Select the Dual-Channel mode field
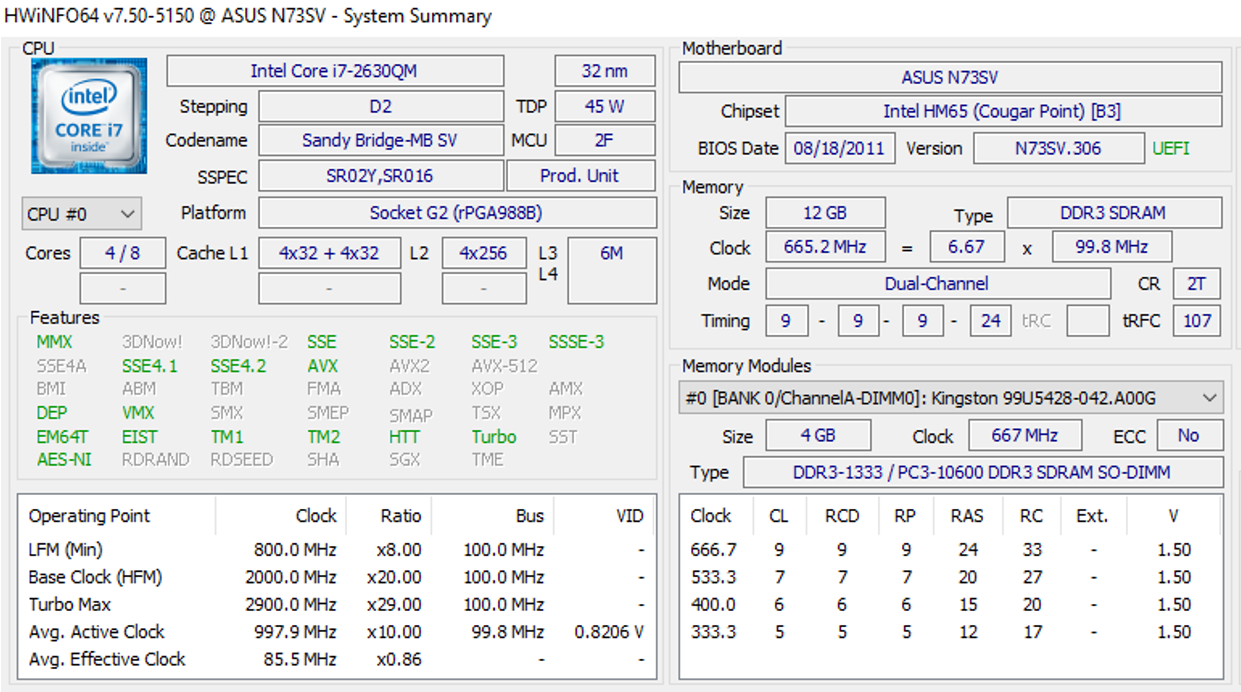The image size is (1241, 692). [937, 284]
